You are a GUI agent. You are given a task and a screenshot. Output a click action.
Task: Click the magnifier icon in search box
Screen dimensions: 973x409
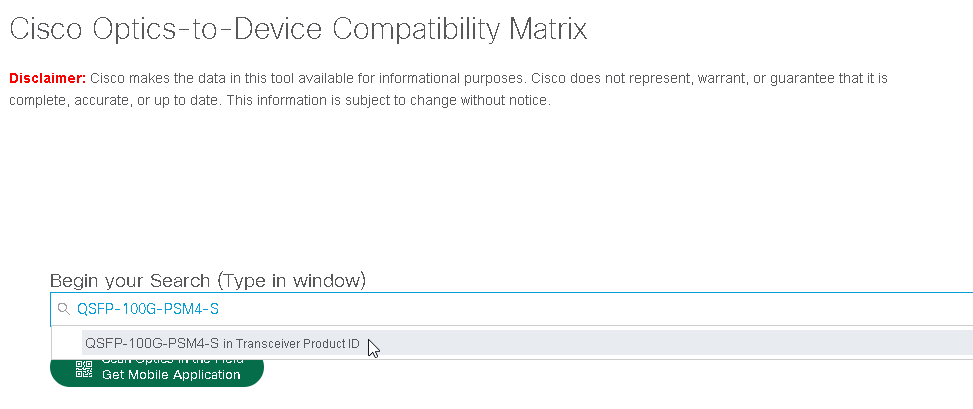click(64, 310)
